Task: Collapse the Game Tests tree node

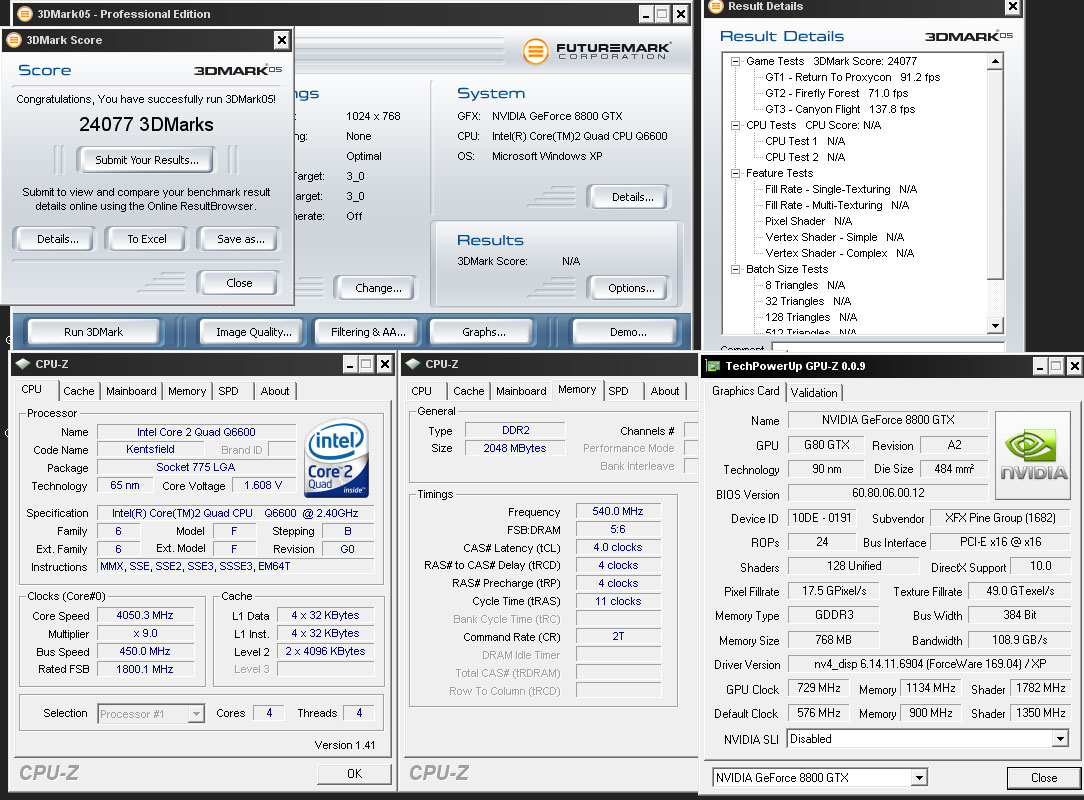Action: tap(736, 62)
